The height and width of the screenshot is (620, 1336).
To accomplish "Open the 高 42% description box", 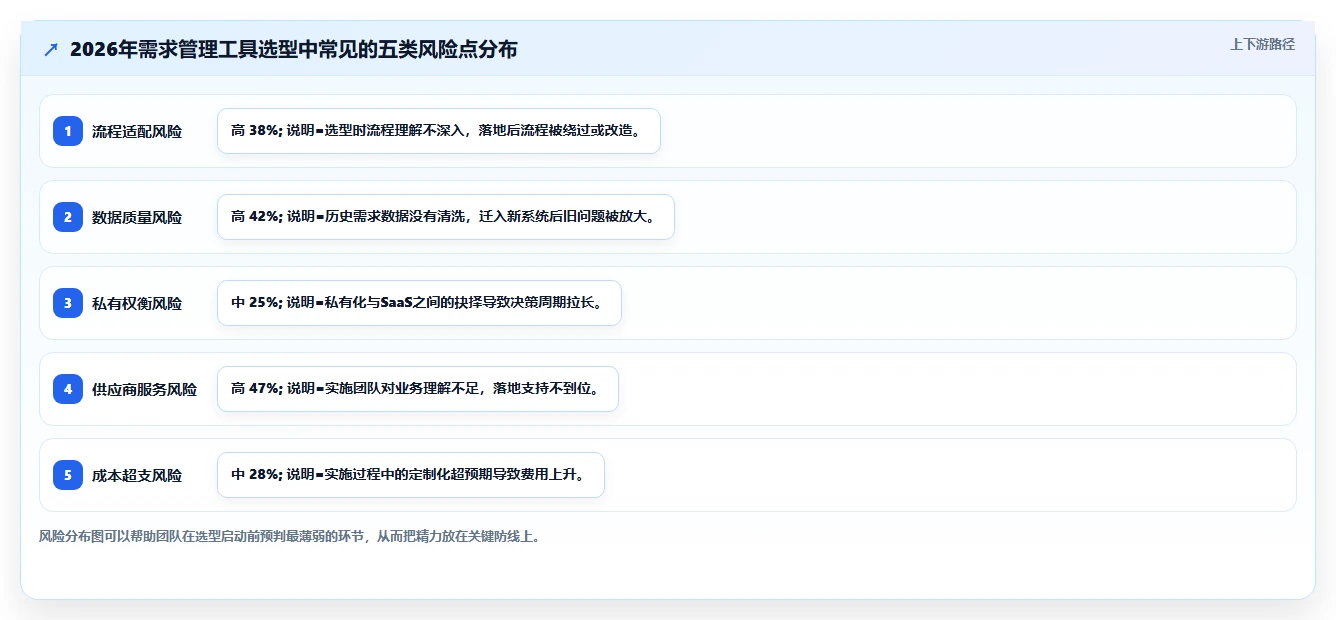I will [x=446, y=217].
